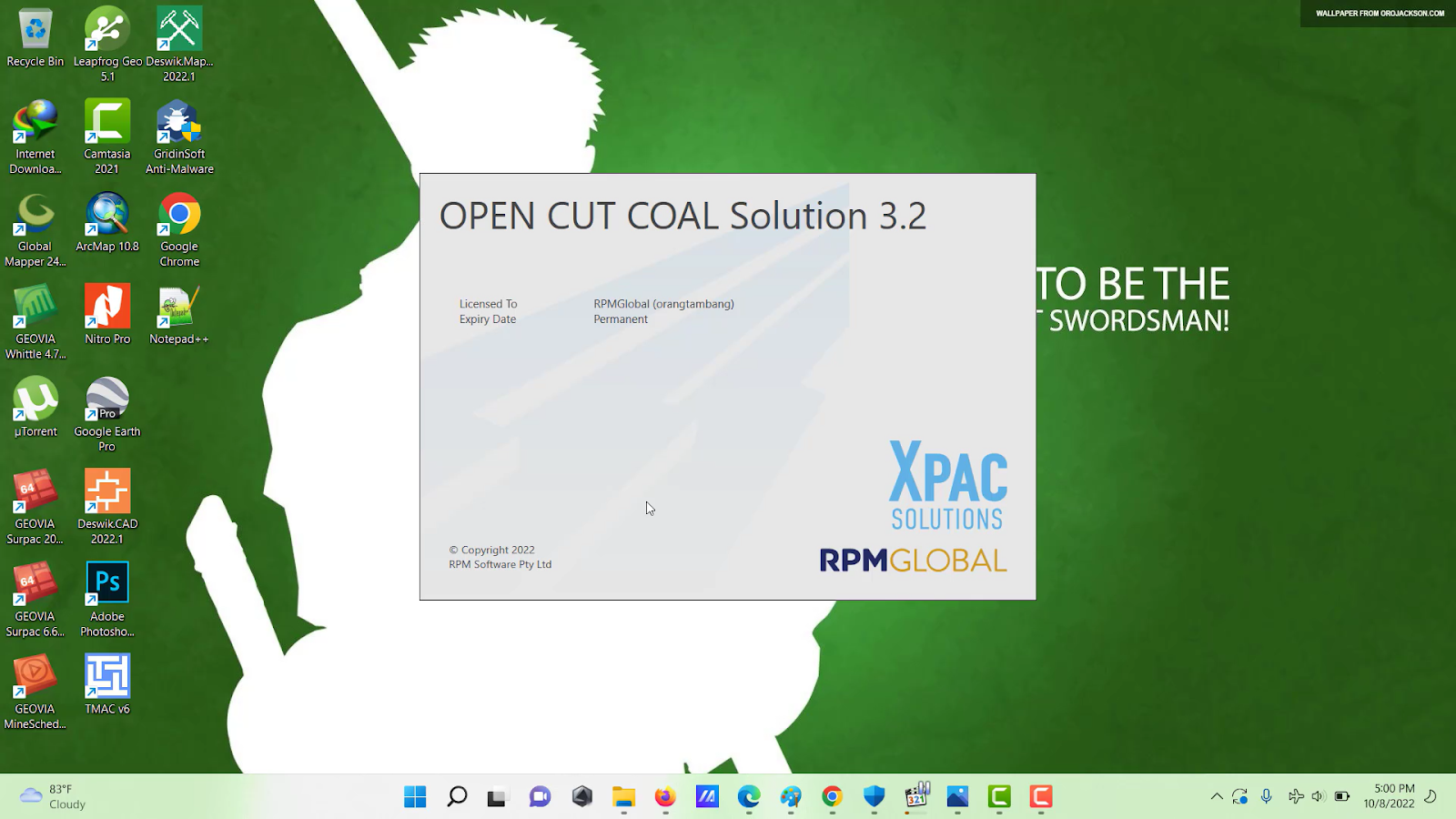Open the TMAC v6 desktop shortcut
This screenshot has width=1456, height=819.
(107, 685)
